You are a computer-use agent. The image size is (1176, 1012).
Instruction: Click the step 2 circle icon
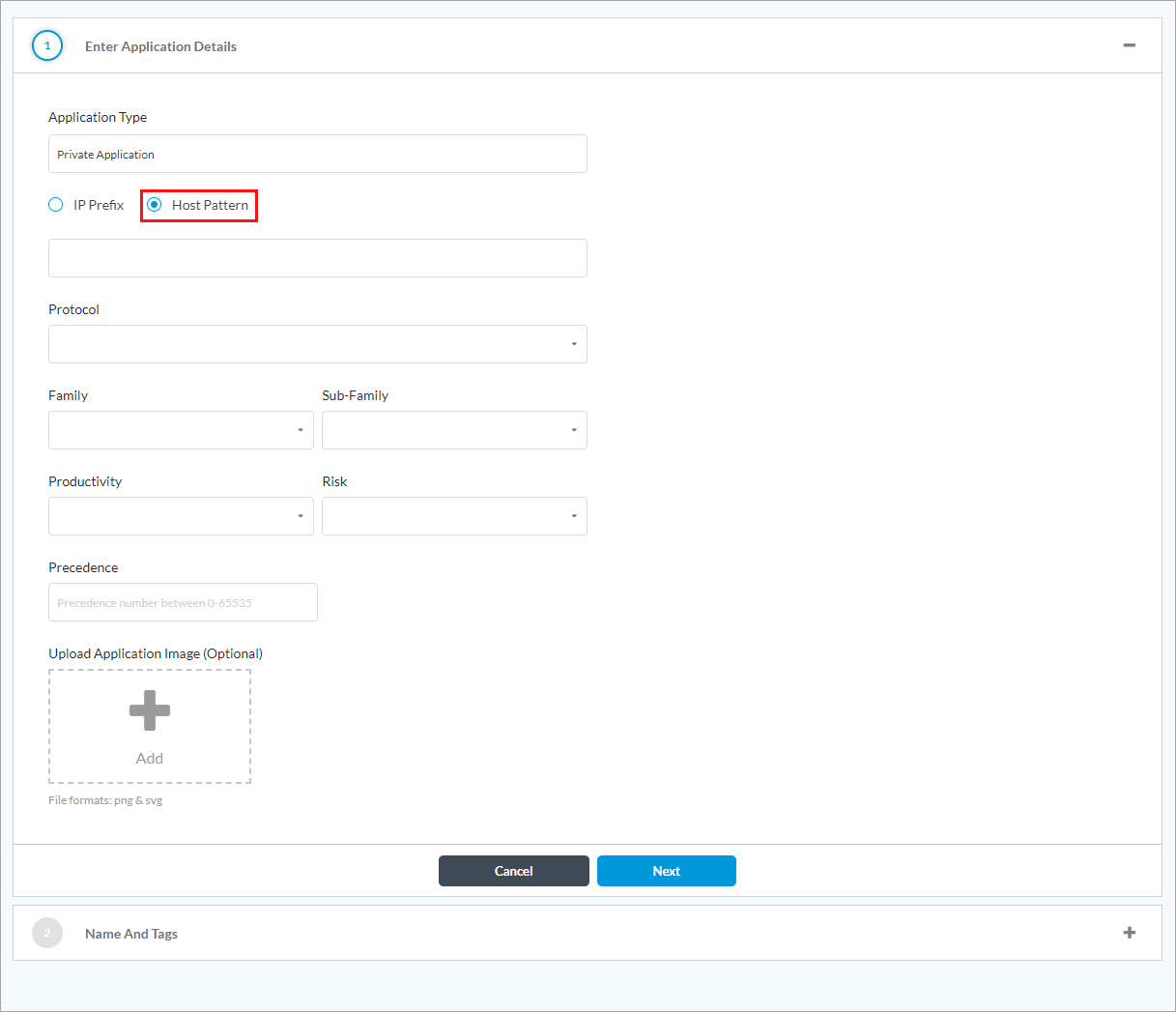click(x=47, y=933)
